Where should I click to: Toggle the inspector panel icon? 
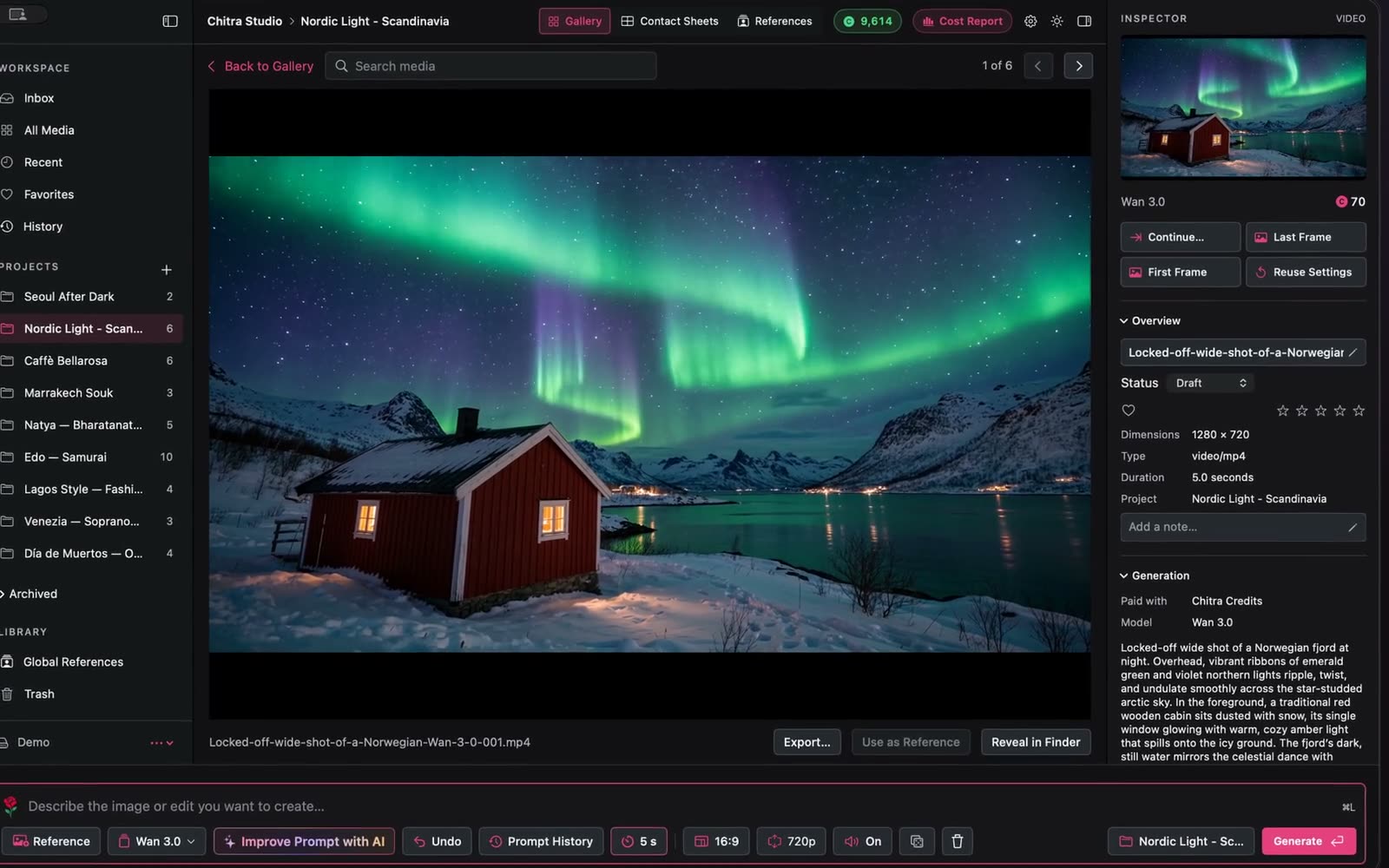[1084, 21]
